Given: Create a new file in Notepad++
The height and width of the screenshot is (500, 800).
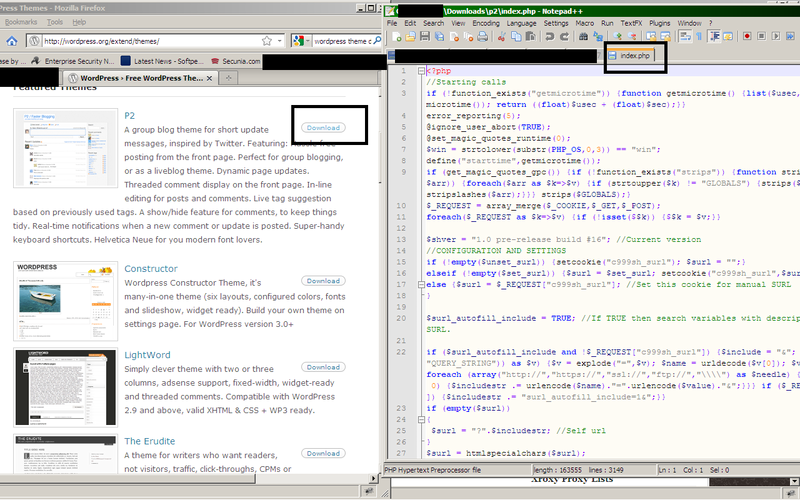Looking at the screenshot, I should click(x=396, y=36).
